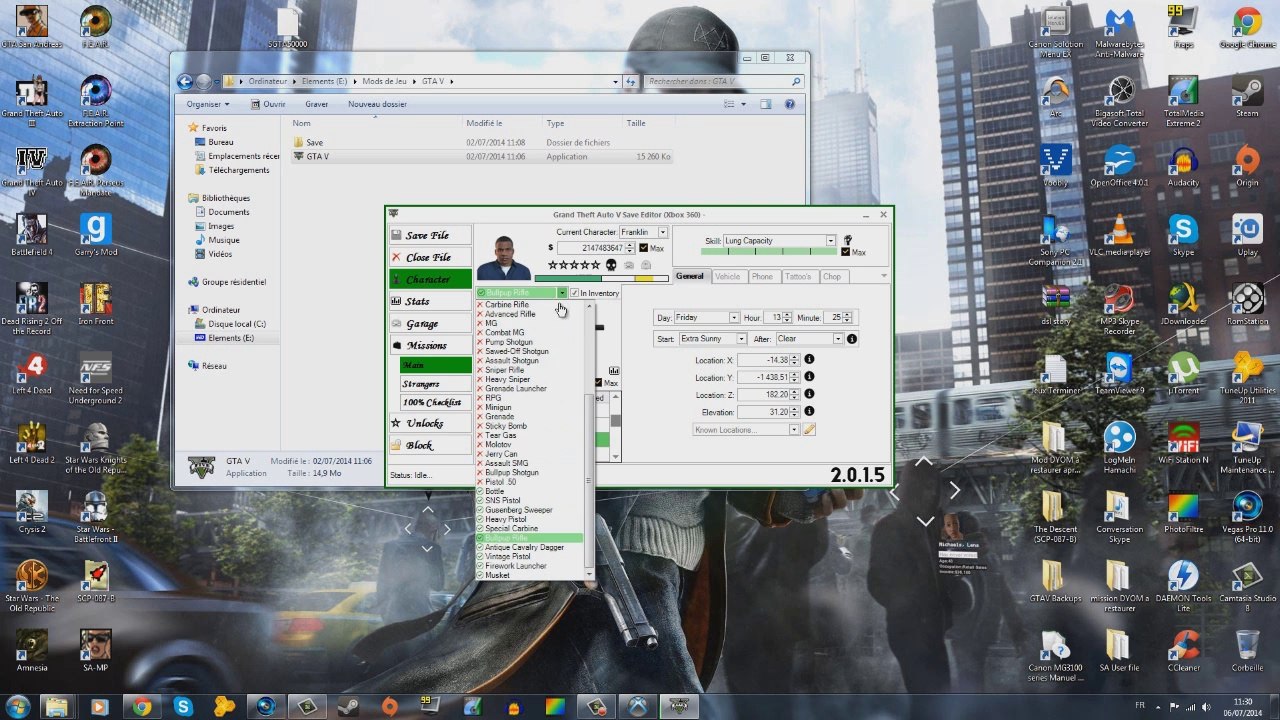The width and height of the screenshot is (1280, 720).
Task: Click the Hour stepper field
Action: 779,317
